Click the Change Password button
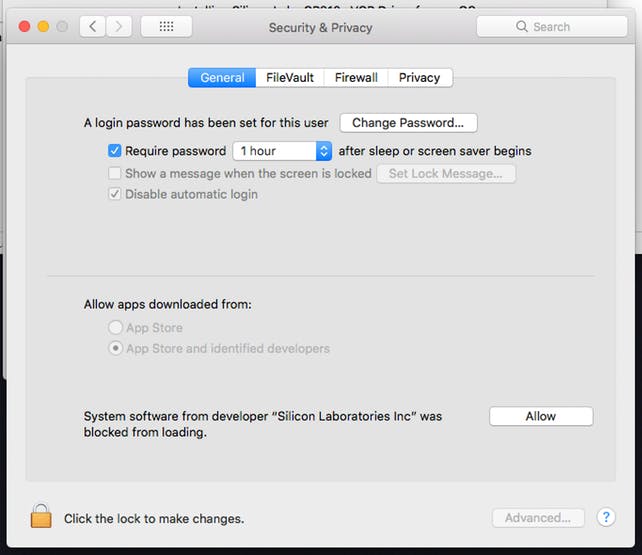 [x=408, y=123]
